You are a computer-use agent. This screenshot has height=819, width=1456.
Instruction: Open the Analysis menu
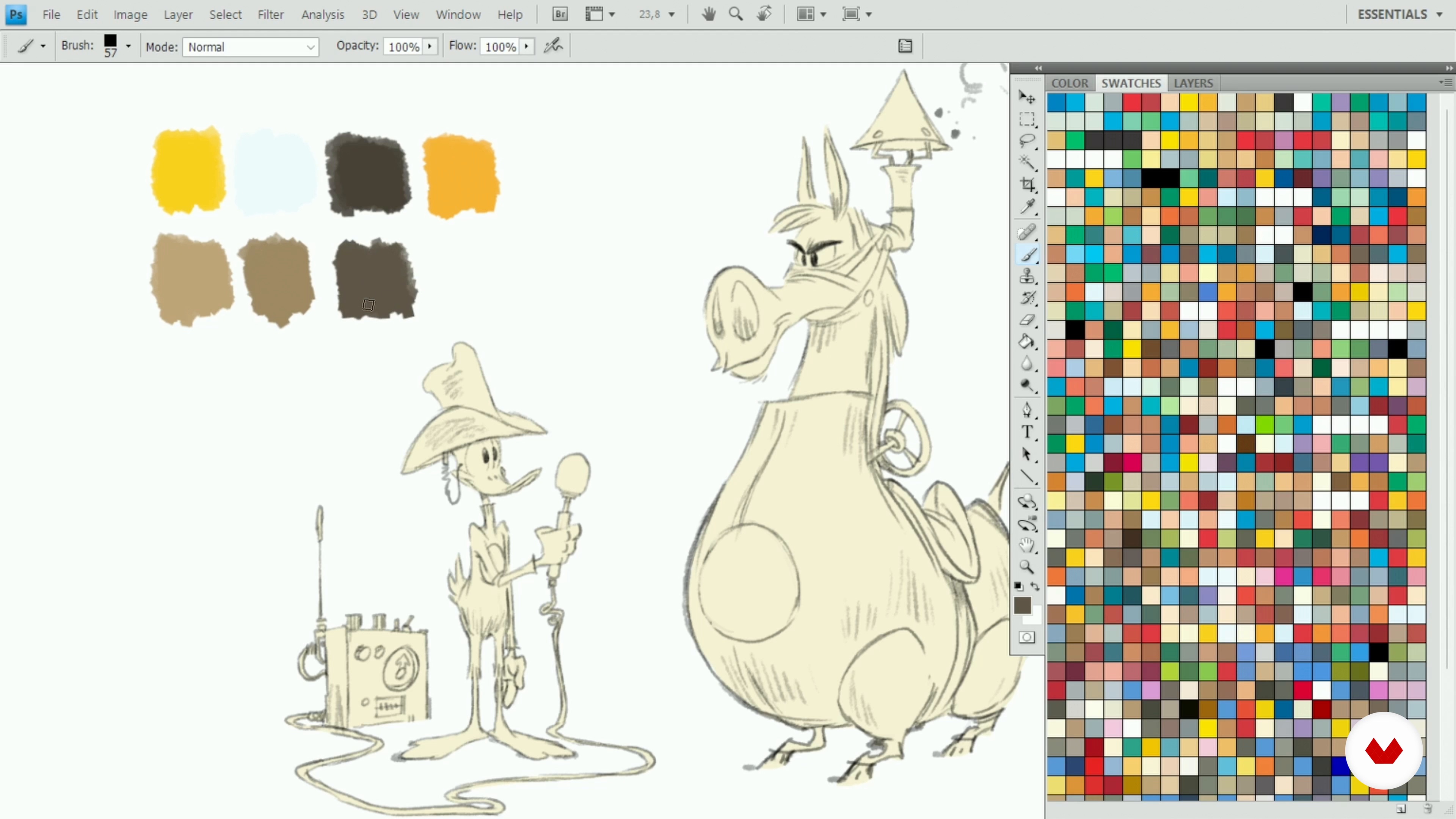tap(322, 15)
